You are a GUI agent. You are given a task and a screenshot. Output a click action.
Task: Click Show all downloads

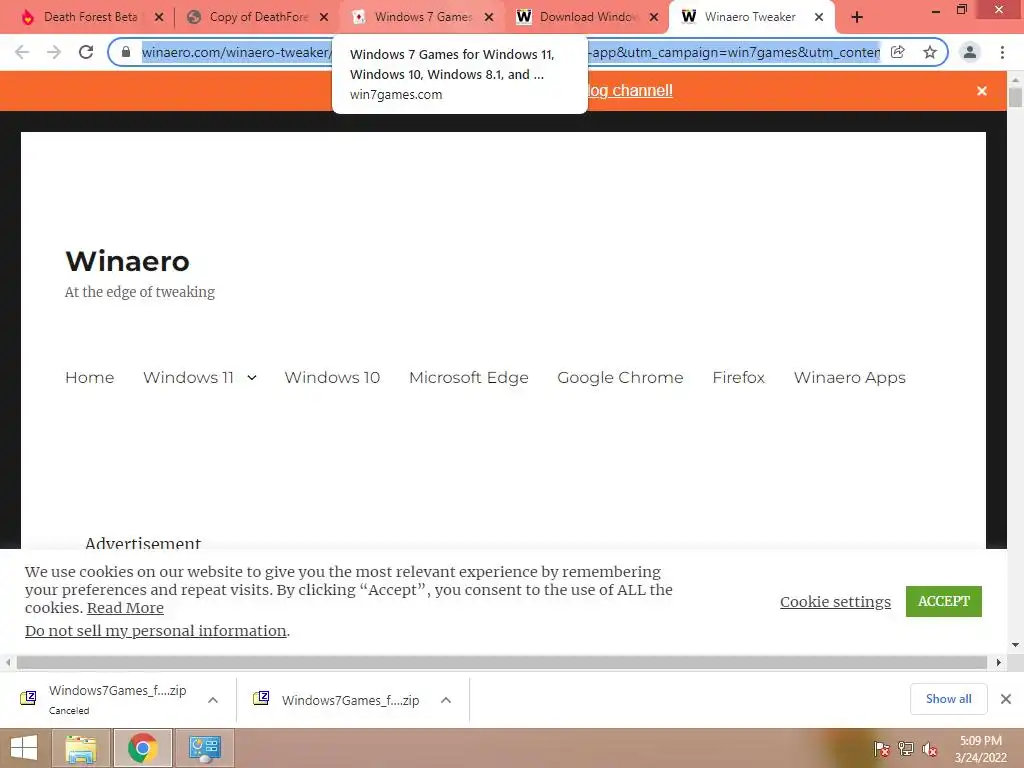[948, 699]
